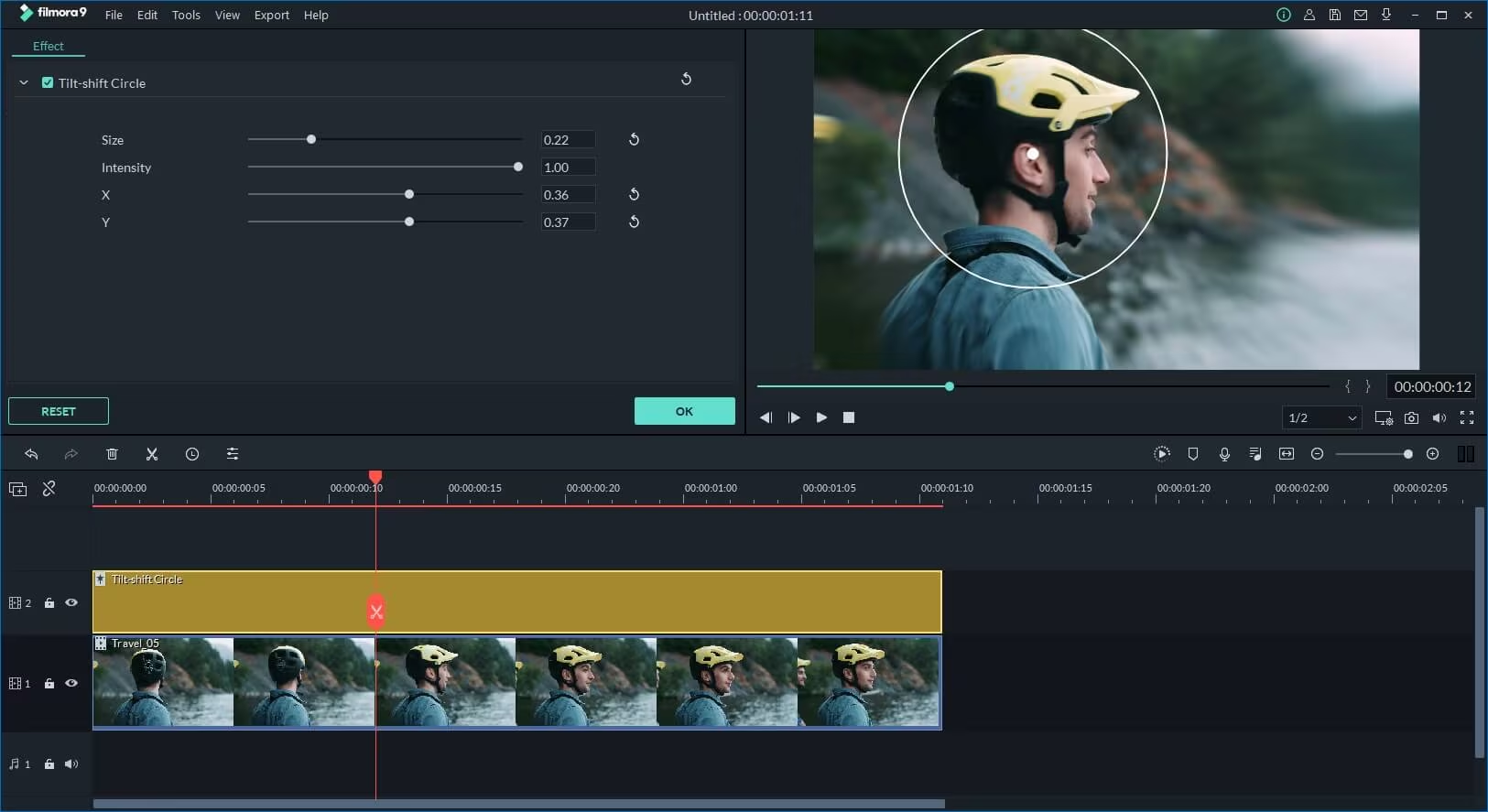Click the save project icon in title bar
The height and width of the screenshot is (812, 1488).
click(1335, 15)
